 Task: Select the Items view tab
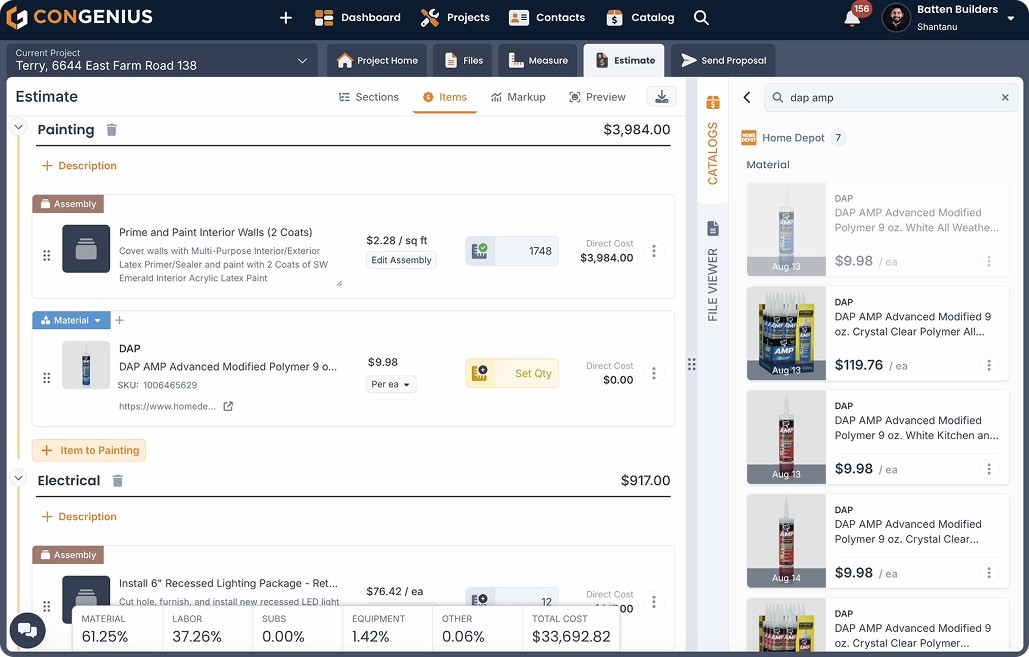[445, 97]
